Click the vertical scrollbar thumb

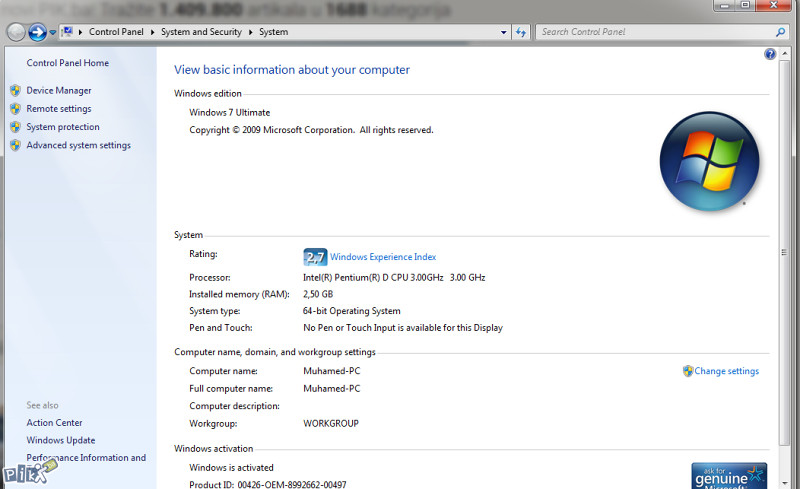pyautogui.click(x=785, y=252)
